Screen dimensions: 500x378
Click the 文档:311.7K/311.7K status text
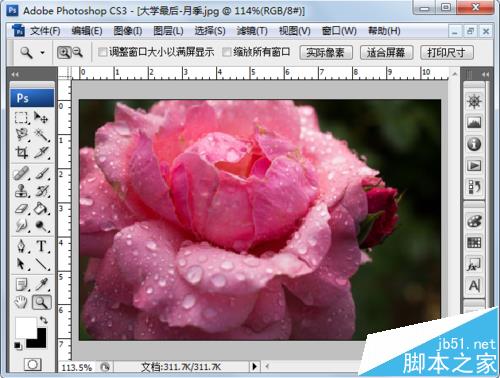(x=181, y=367)
